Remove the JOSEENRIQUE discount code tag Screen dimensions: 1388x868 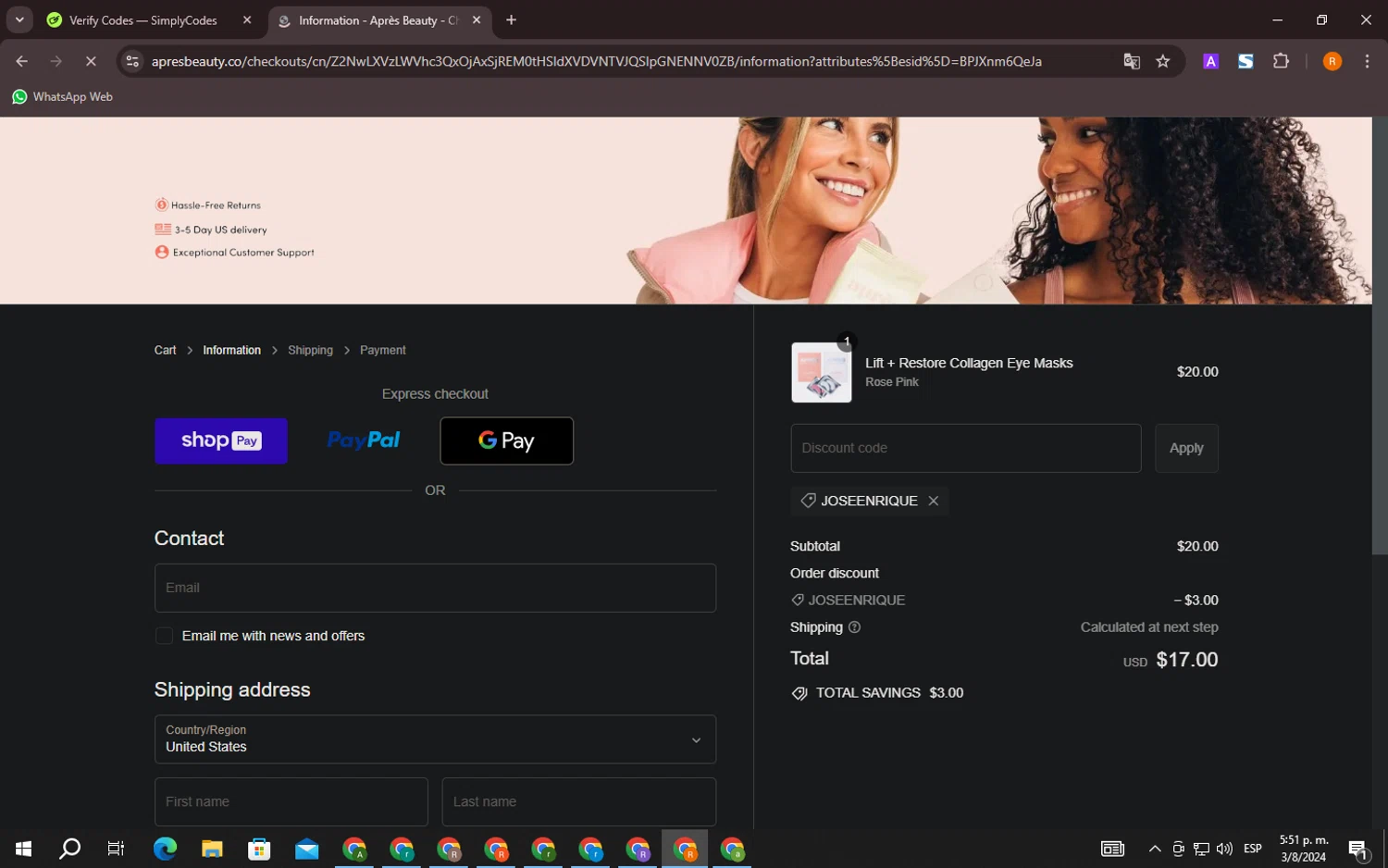[x=933, y=501]
